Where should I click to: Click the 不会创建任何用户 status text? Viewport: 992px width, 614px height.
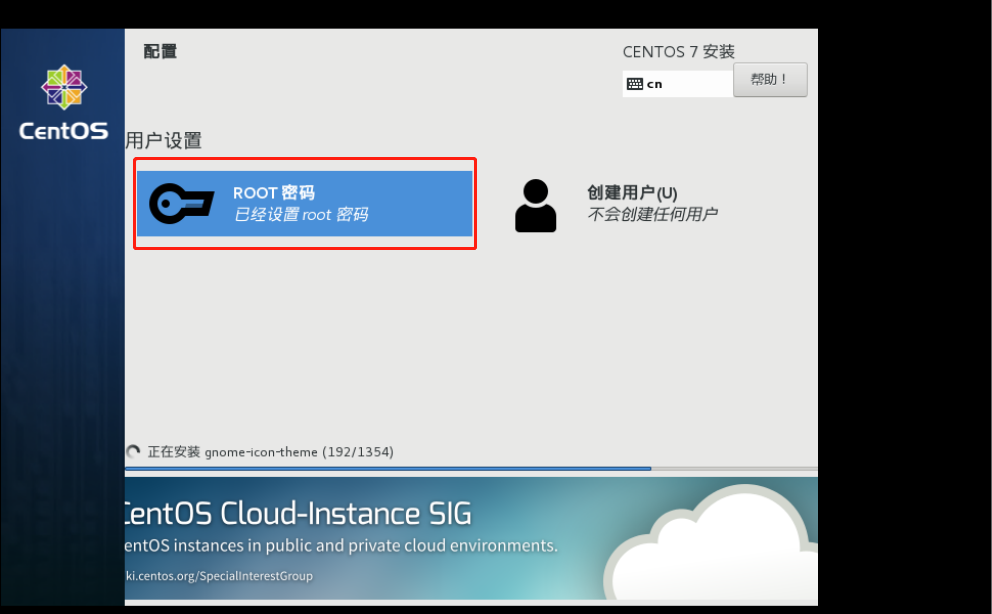coord(652,214)
